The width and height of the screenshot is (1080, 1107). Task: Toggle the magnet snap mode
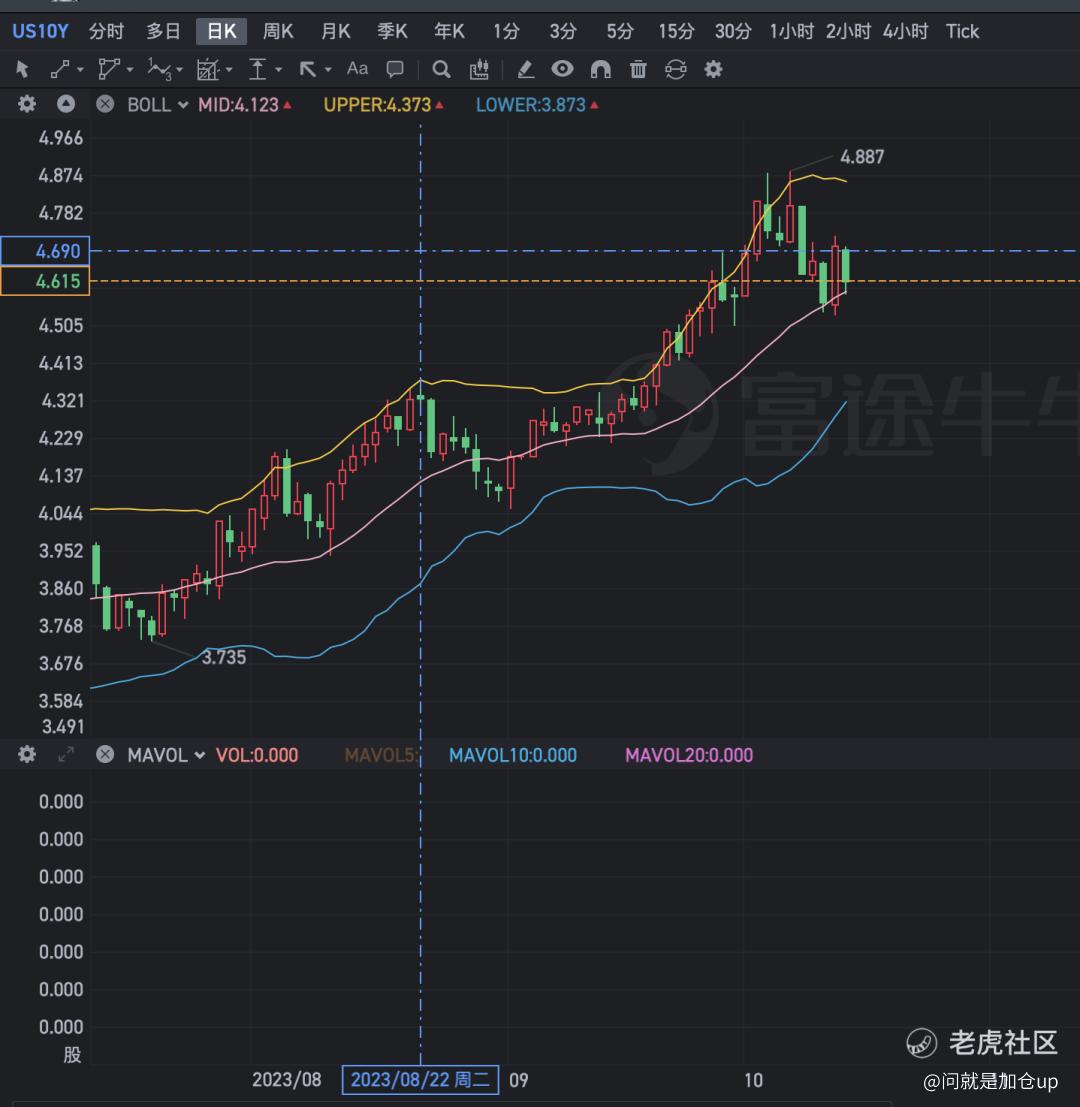600,69
